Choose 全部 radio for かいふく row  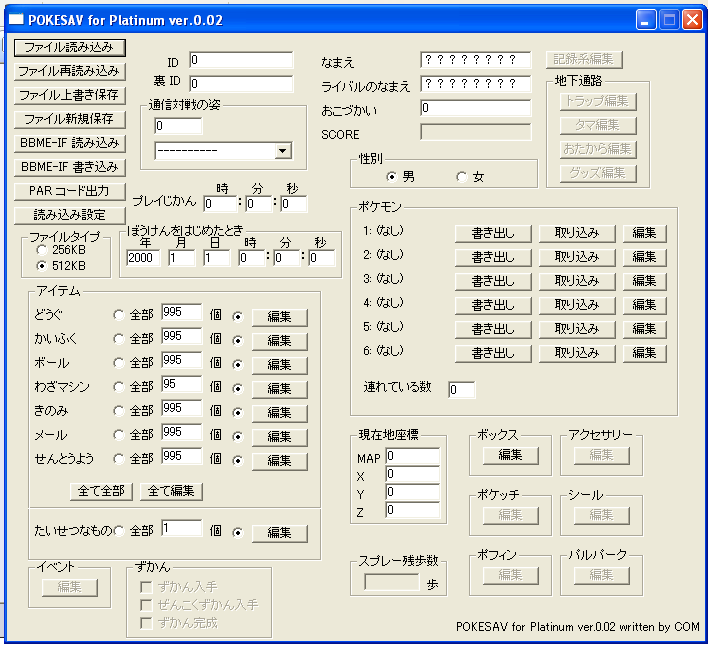click(x=119, y=339)
